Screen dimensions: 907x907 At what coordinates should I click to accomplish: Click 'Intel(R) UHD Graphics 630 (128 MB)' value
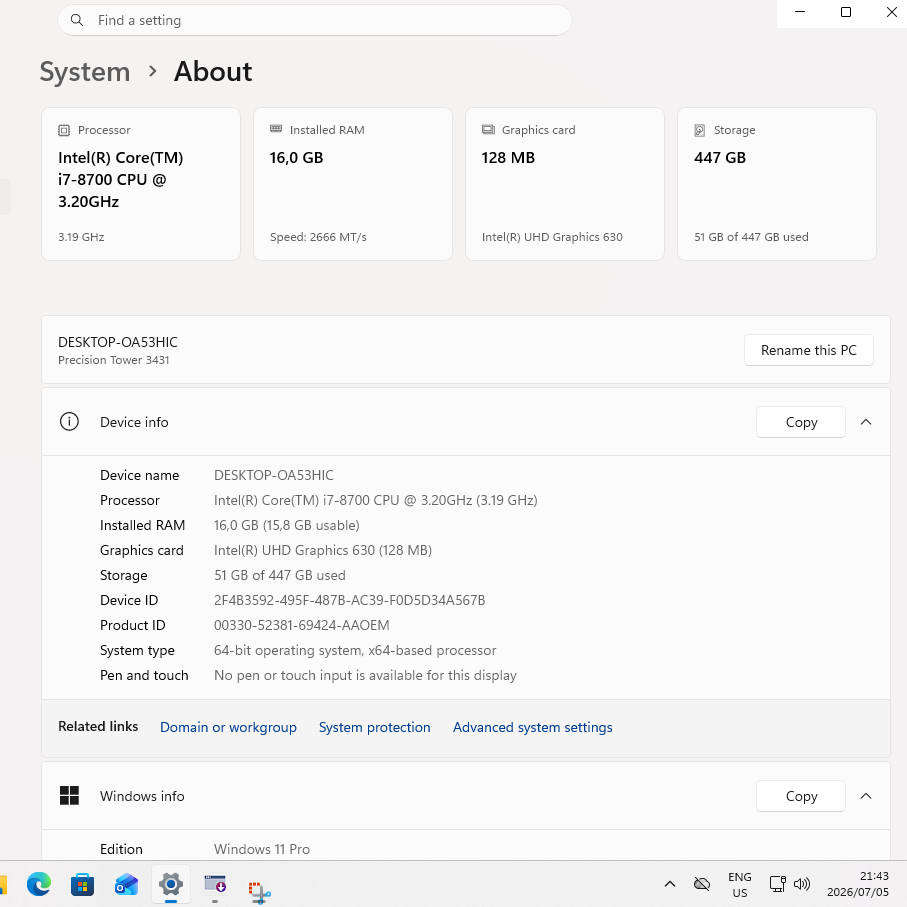323,550
